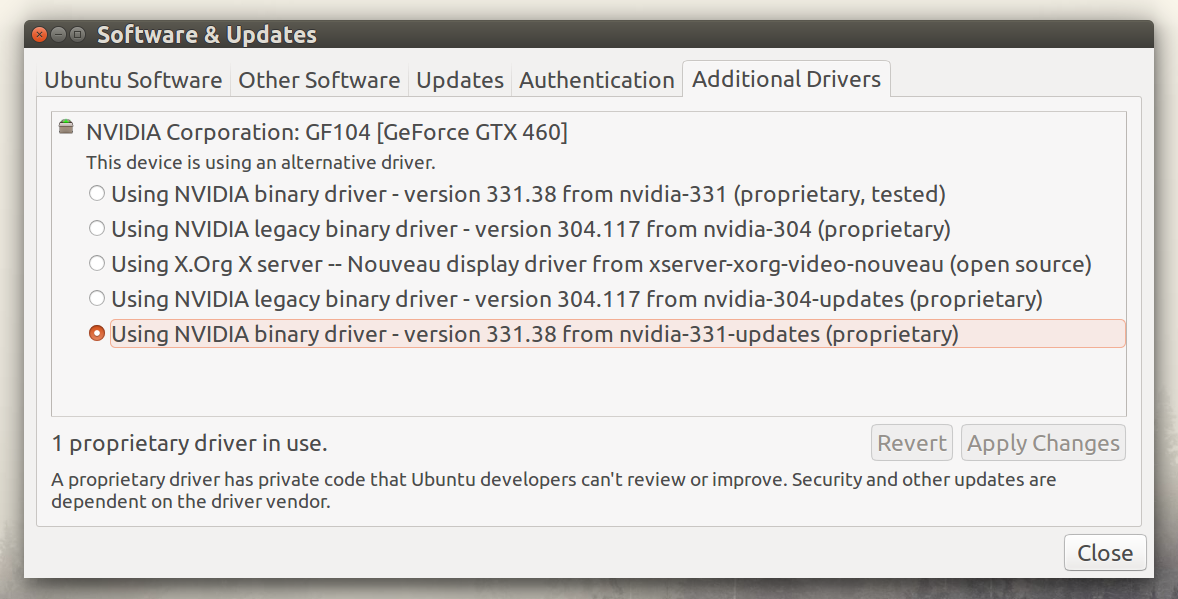Screen dimensions: 1178x599
Task: Open the Authentication tab
Action: coord(597,80)
